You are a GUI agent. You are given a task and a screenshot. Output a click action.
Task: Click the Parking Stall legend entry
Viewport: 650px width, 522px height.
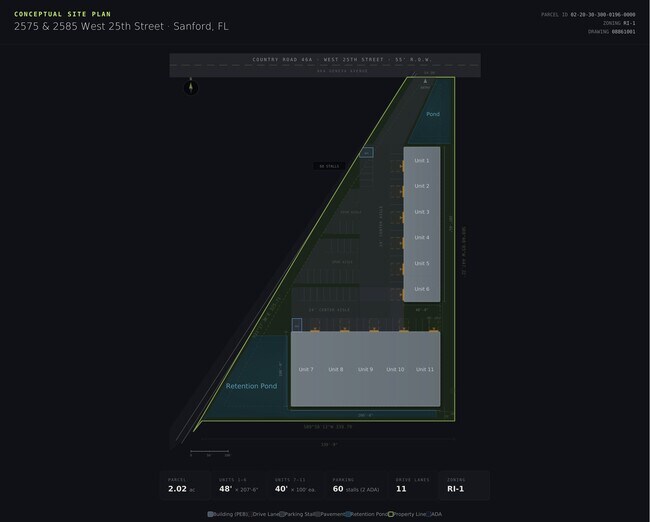(302, 514)
